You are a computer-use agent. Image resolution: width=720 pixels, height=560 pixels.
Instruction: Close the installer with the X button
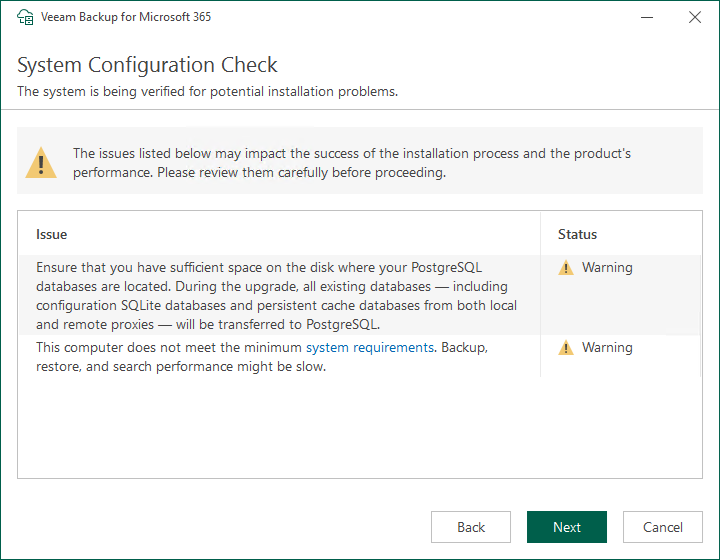[x=694, y=17]
